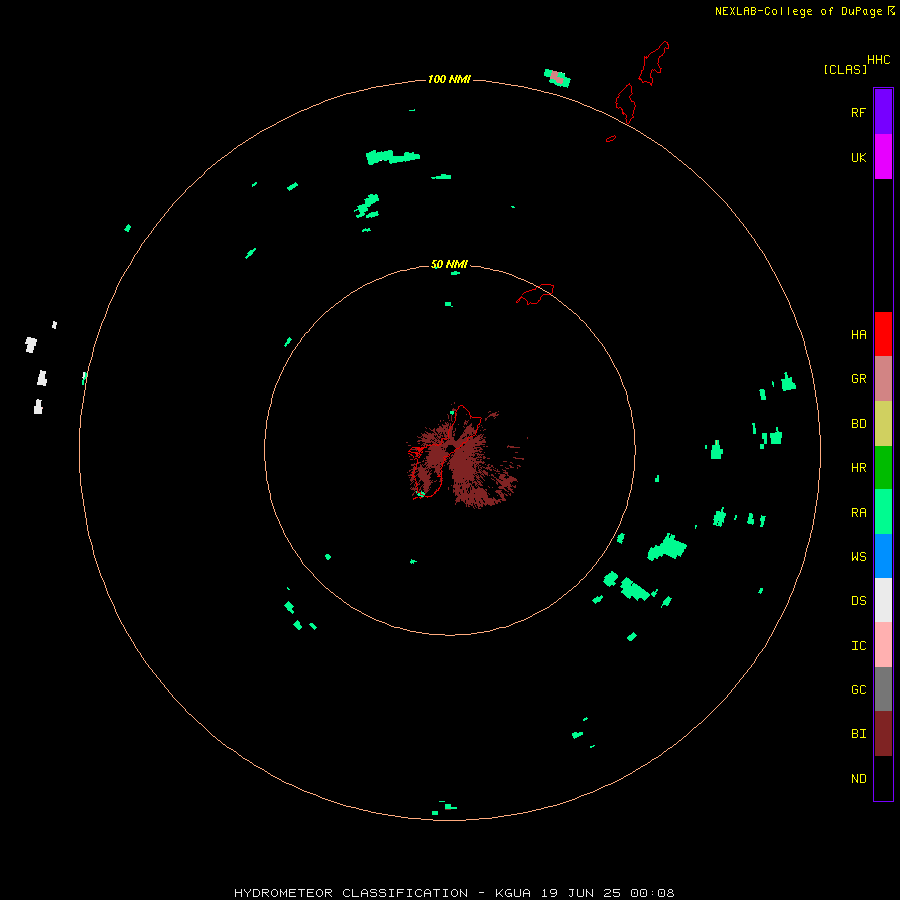900x900 pixels.
Task: Click the magenta UK color swatch
Action: [883, 157]
